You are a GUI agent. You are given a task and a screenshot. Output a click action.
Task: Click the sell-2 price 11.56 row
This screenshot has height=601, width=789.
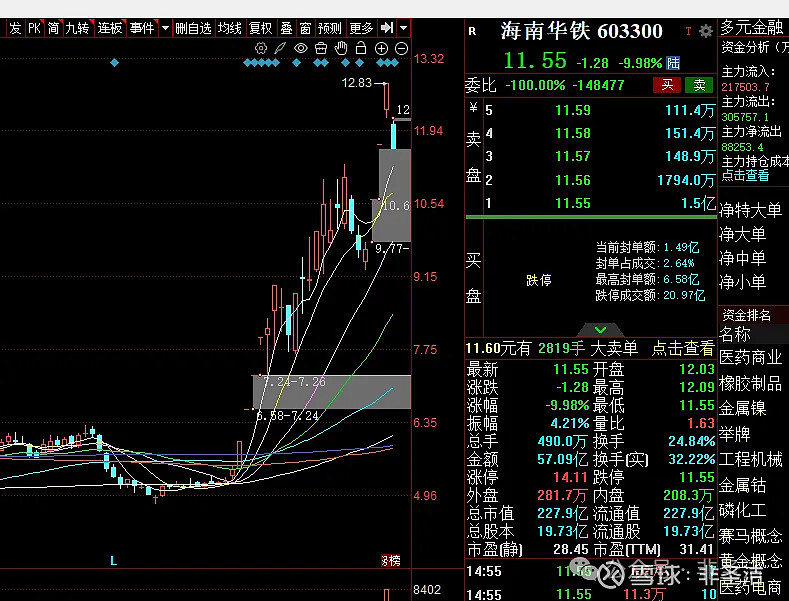(x=599, y=180)
